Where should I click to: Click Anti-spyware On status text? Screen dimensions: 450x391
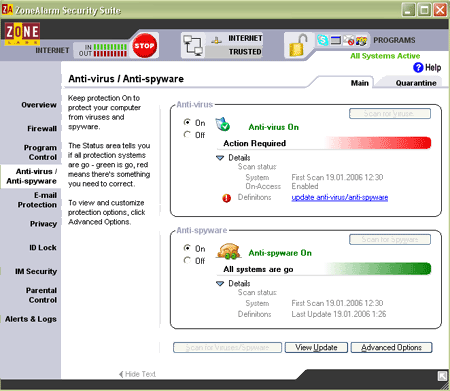tap(280, 253)
